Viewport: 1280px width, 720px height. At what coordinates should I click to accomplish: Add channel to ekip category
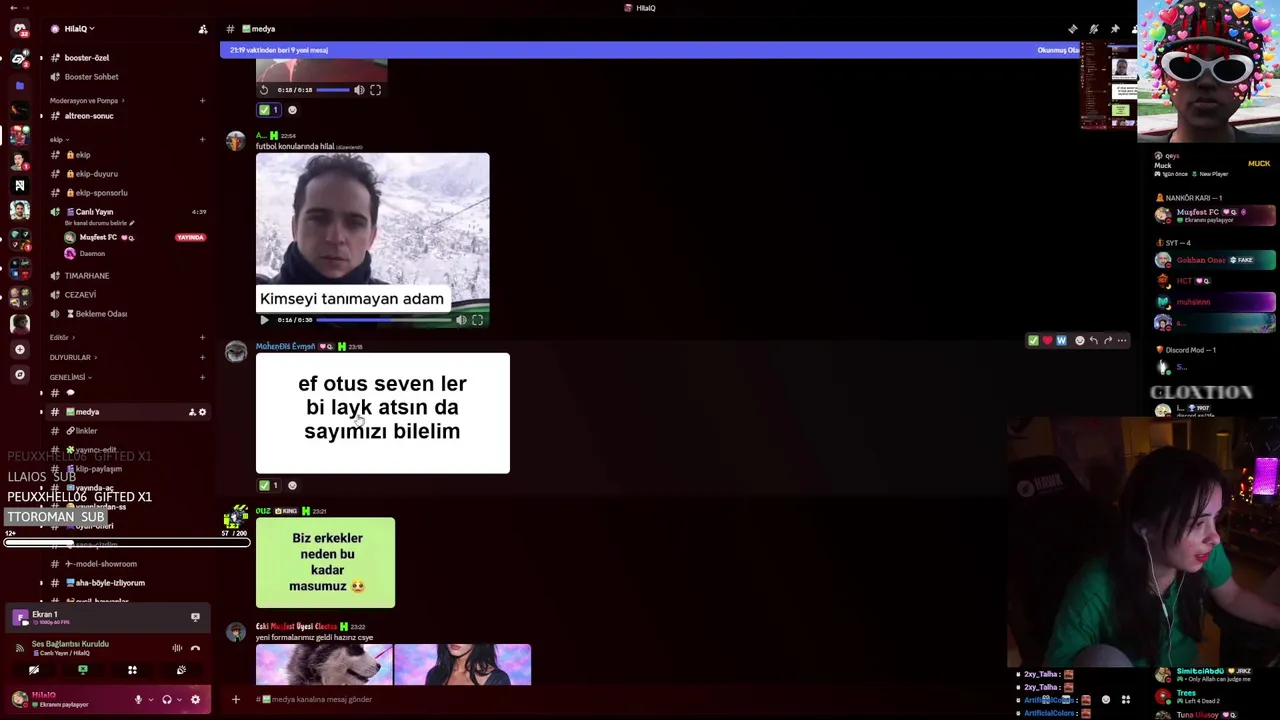click(x=202, y=139)
